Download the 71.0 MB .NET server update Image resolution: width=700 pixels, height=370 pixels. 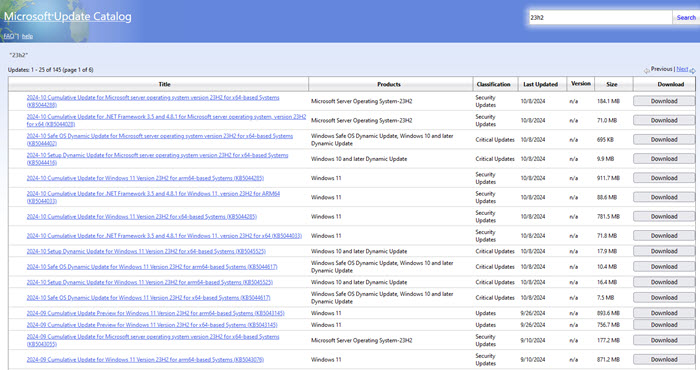664,120
